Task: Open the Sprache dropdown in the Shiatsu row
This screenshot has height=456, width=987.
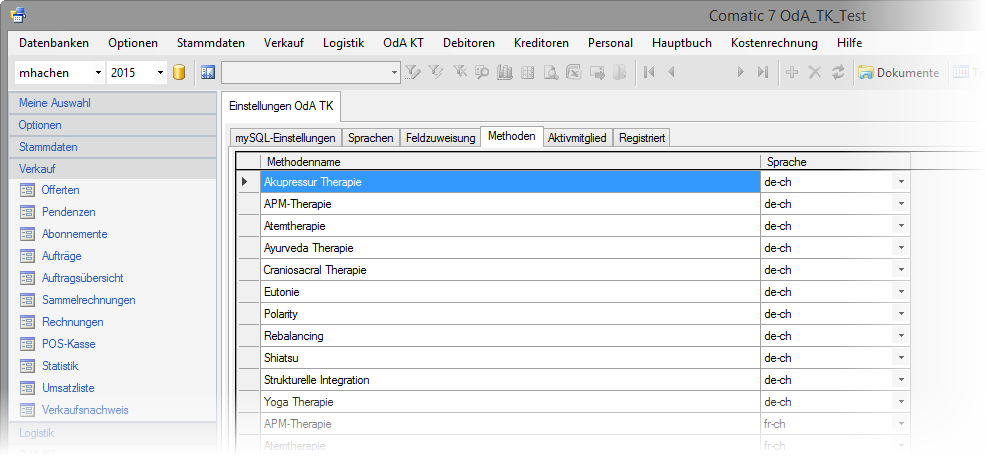Action: (x=901, y=358)
